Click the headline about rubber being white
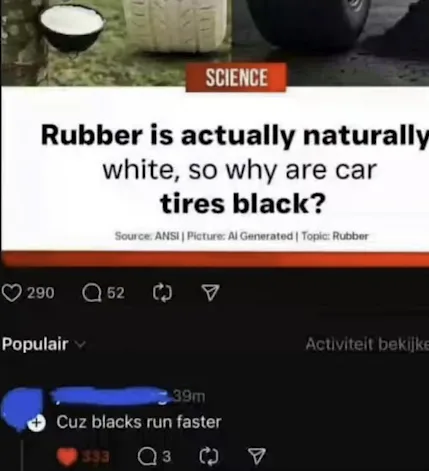 click(237, 169)
